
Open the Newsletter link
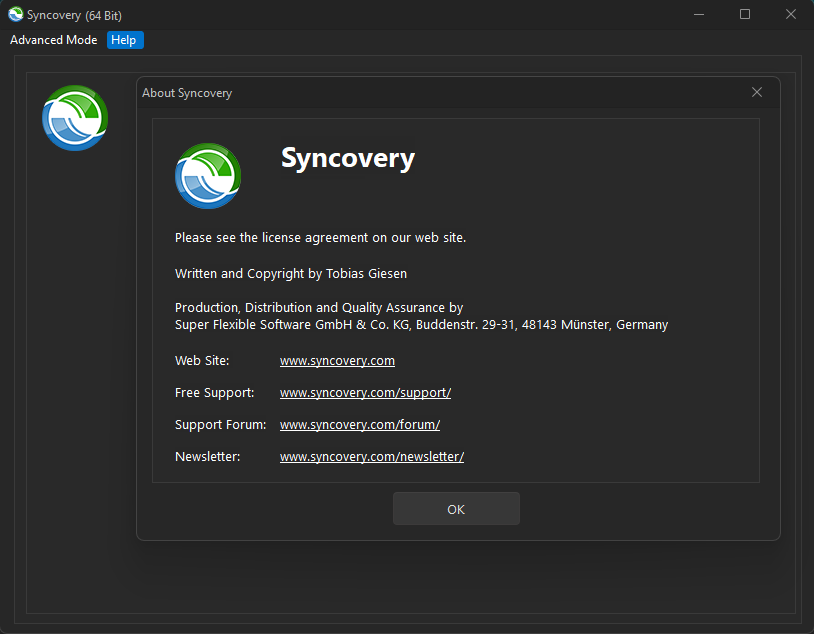[x=372, y=456]
